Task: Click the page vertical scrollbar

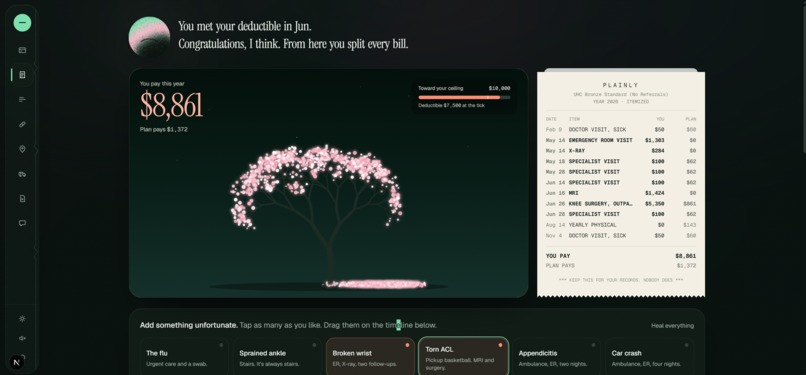Action: click(804, 77)
